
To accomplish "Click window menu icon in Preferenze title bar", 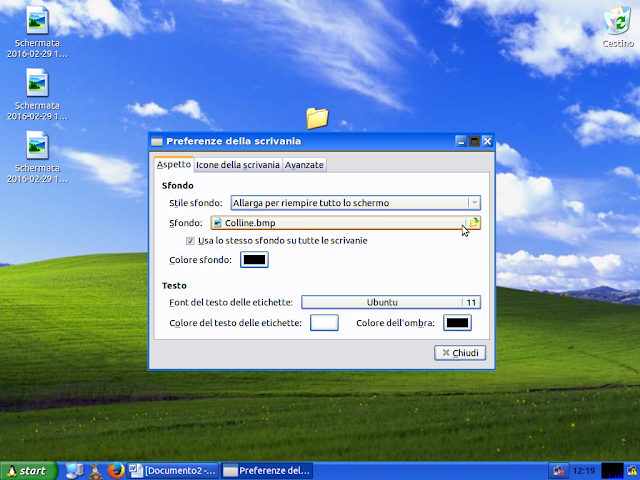I will [157, 142].
